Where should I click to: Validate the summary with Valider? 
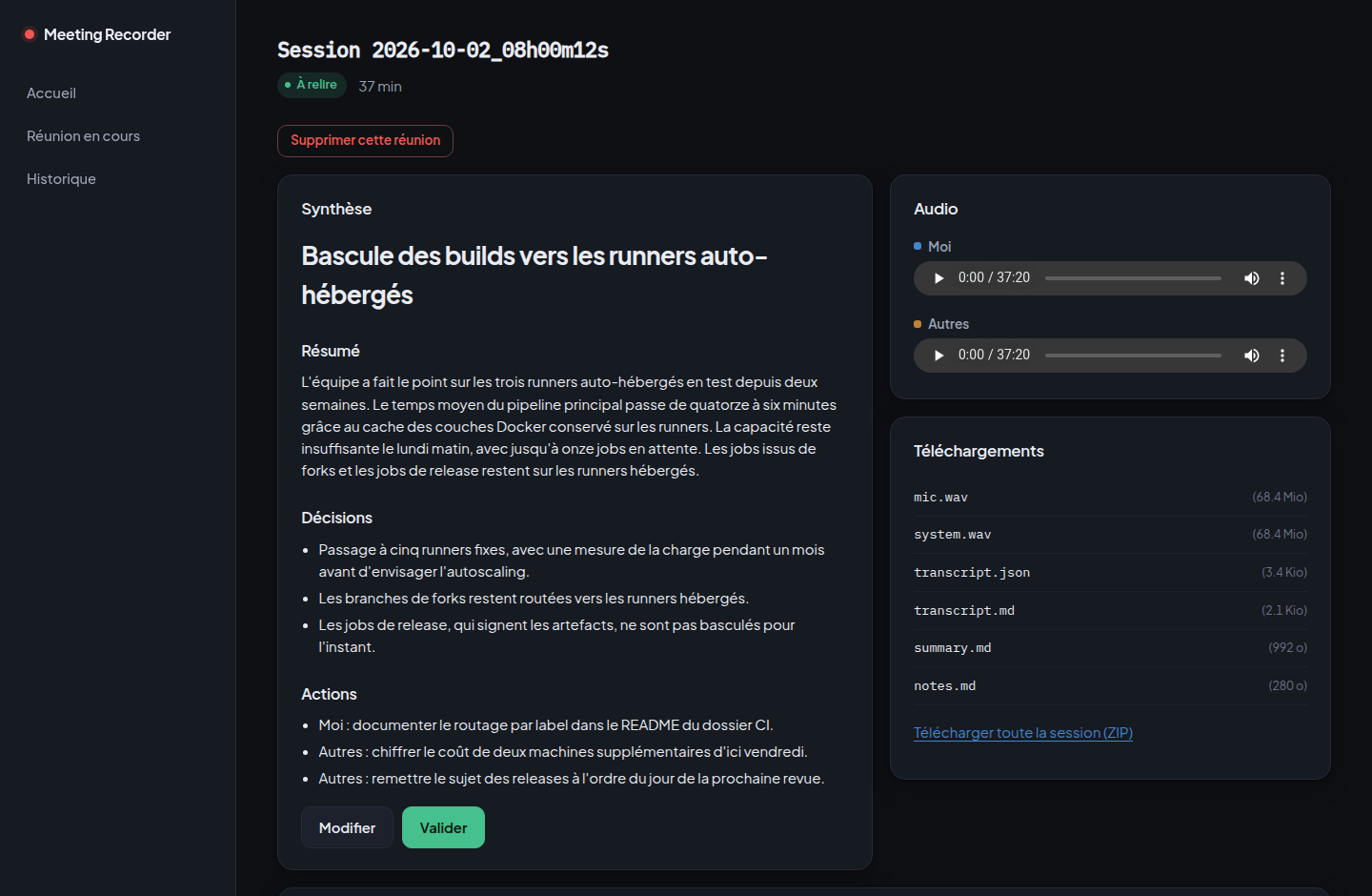point(443,827)
